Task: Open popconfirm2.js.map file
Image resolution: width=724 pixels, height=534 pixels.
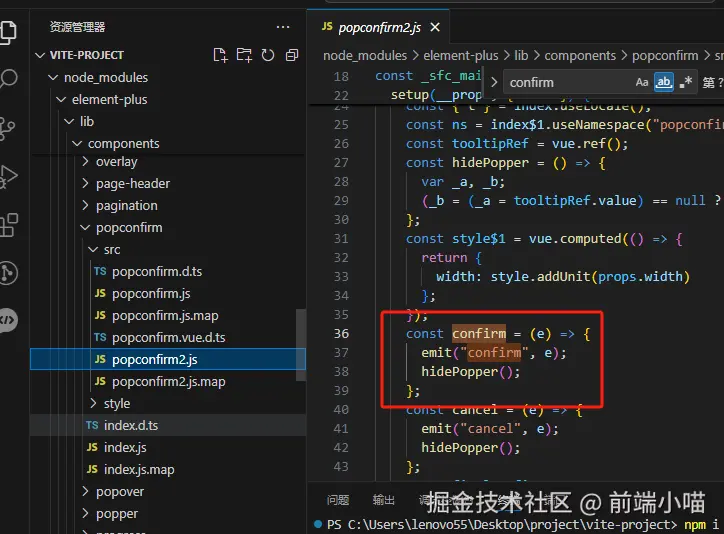Action: [x=168, y=381]
